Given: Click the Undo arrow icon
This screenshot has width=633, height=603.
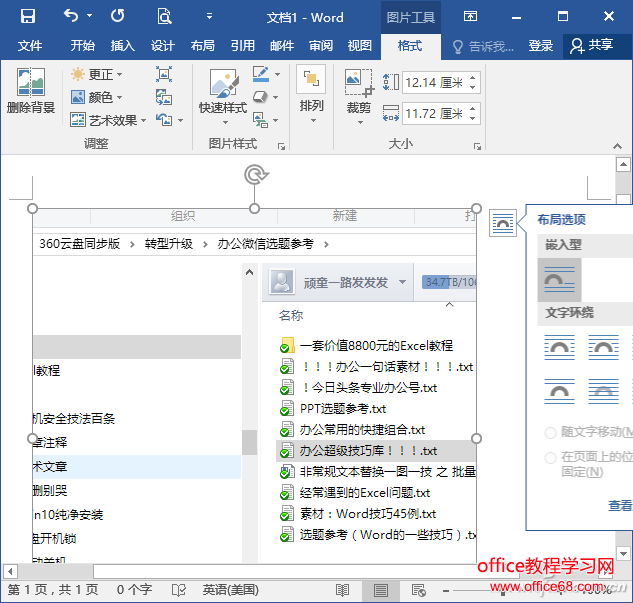Looking at the screenshot, I should (70, 17).
